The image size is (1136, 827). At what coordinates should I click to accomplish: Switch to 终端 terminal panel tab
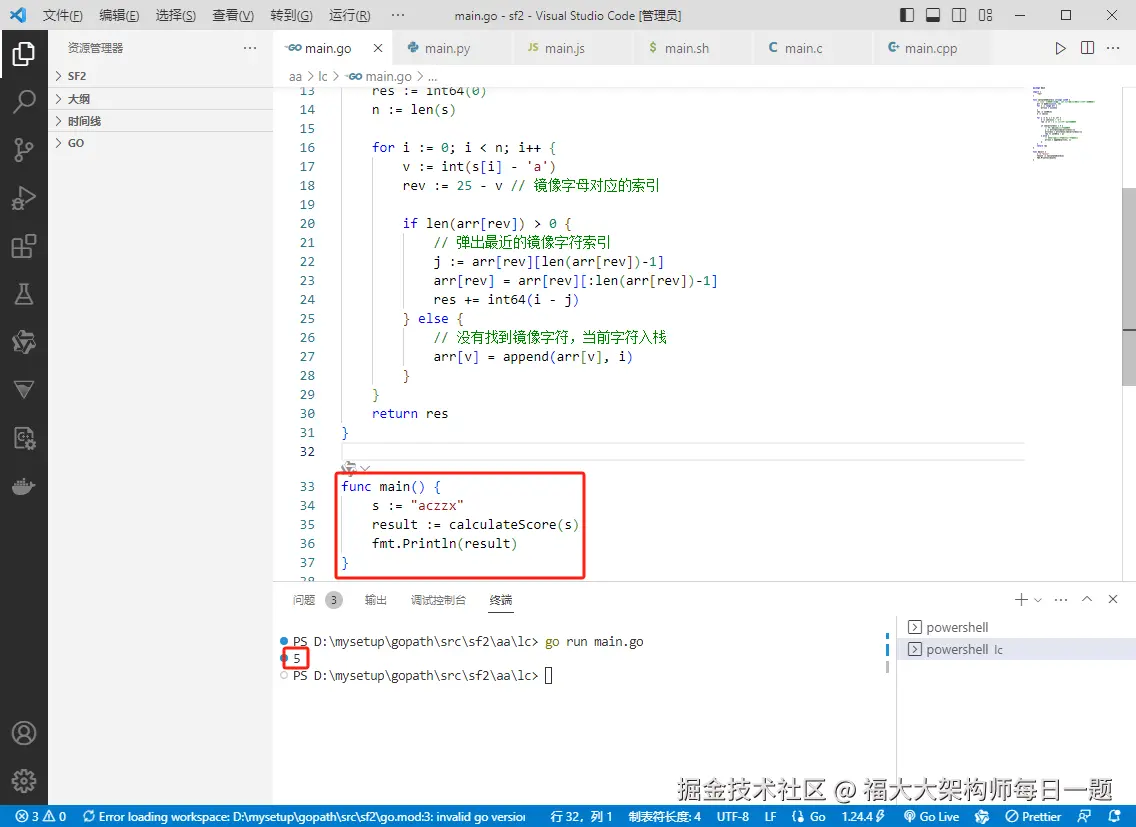501,599
